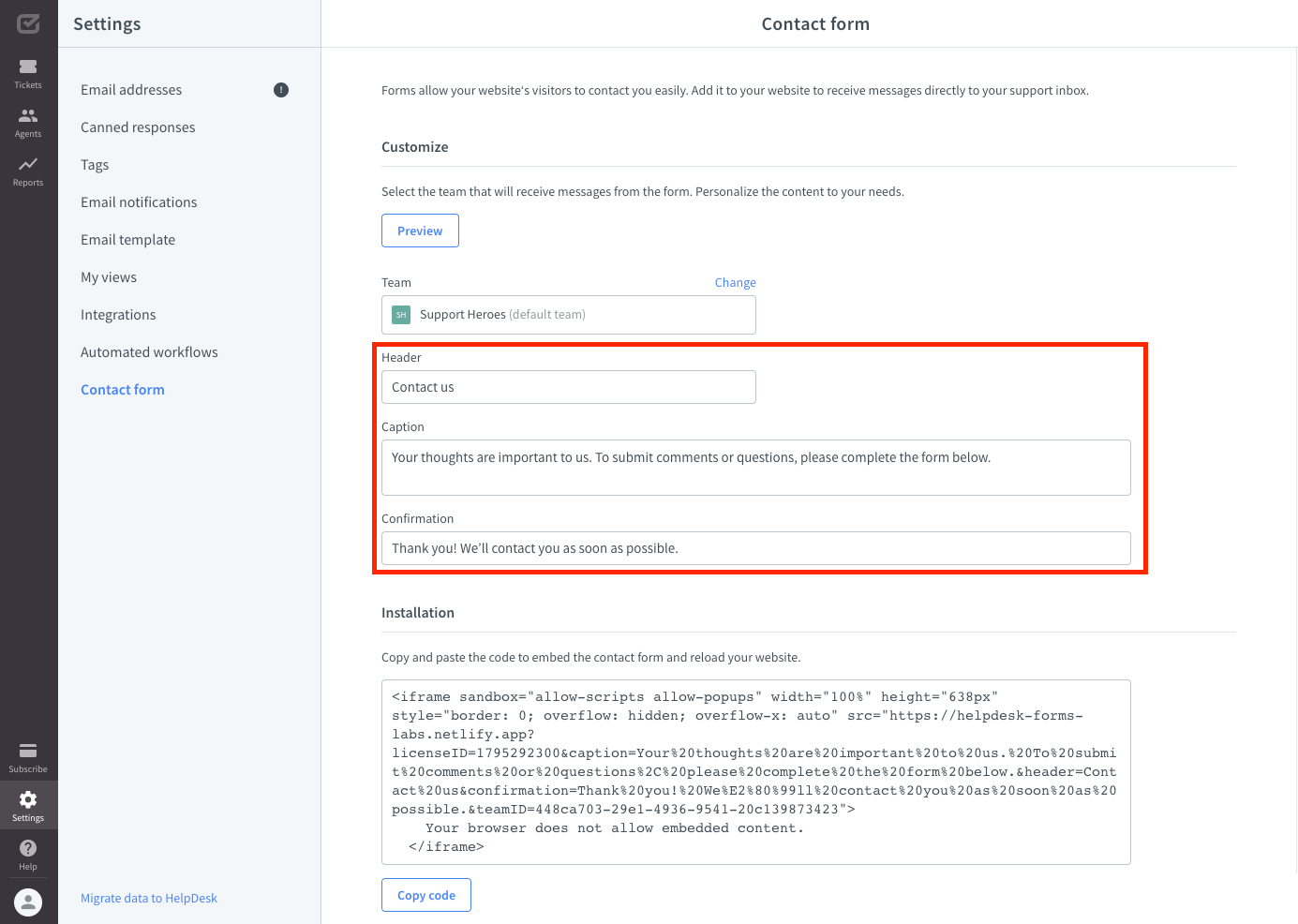
Task: Click the Change link next to Team
Action: [x=735, y=282]
